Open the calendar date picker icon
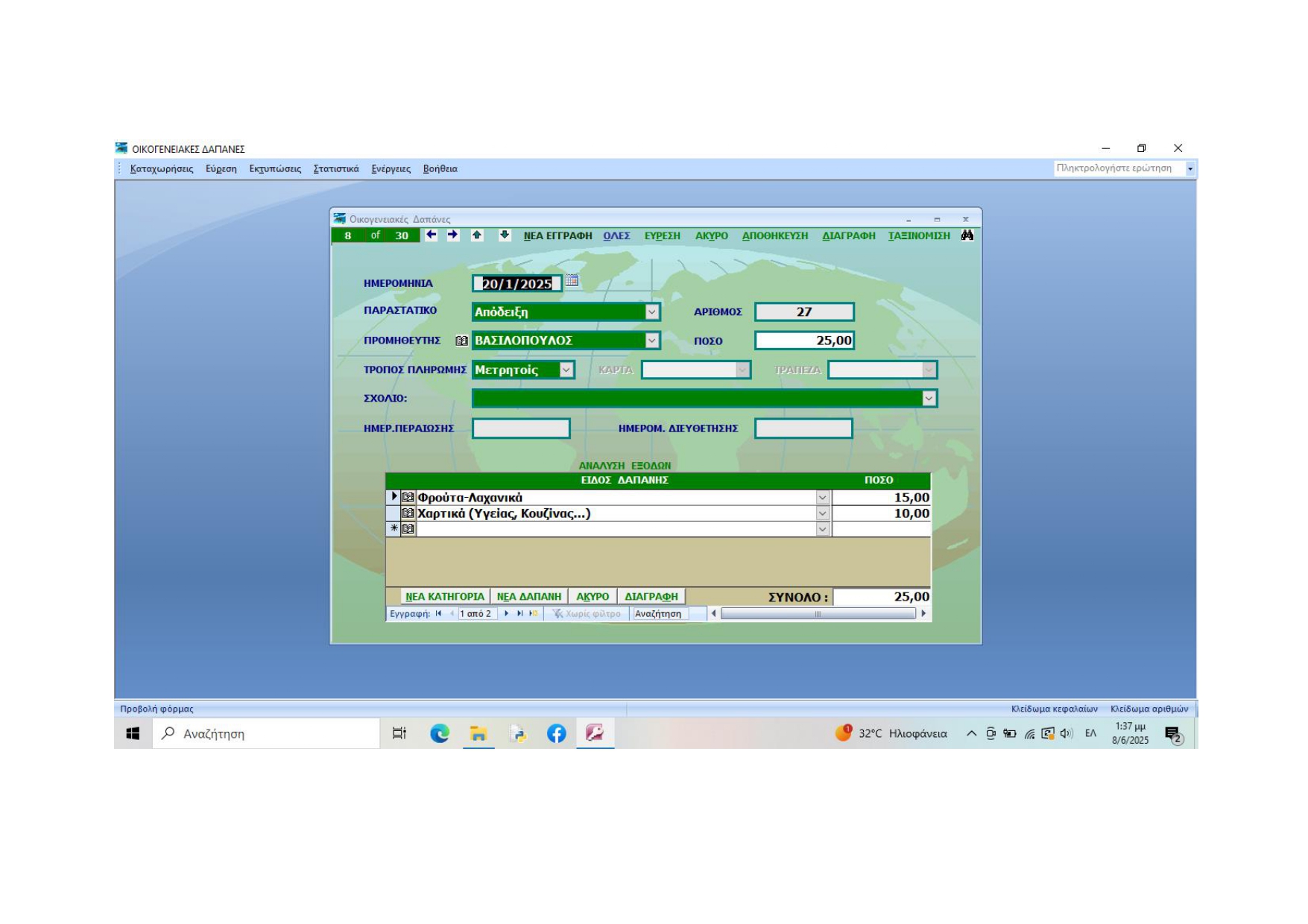This screenshot has height=924, width=1308. (572, 281)
